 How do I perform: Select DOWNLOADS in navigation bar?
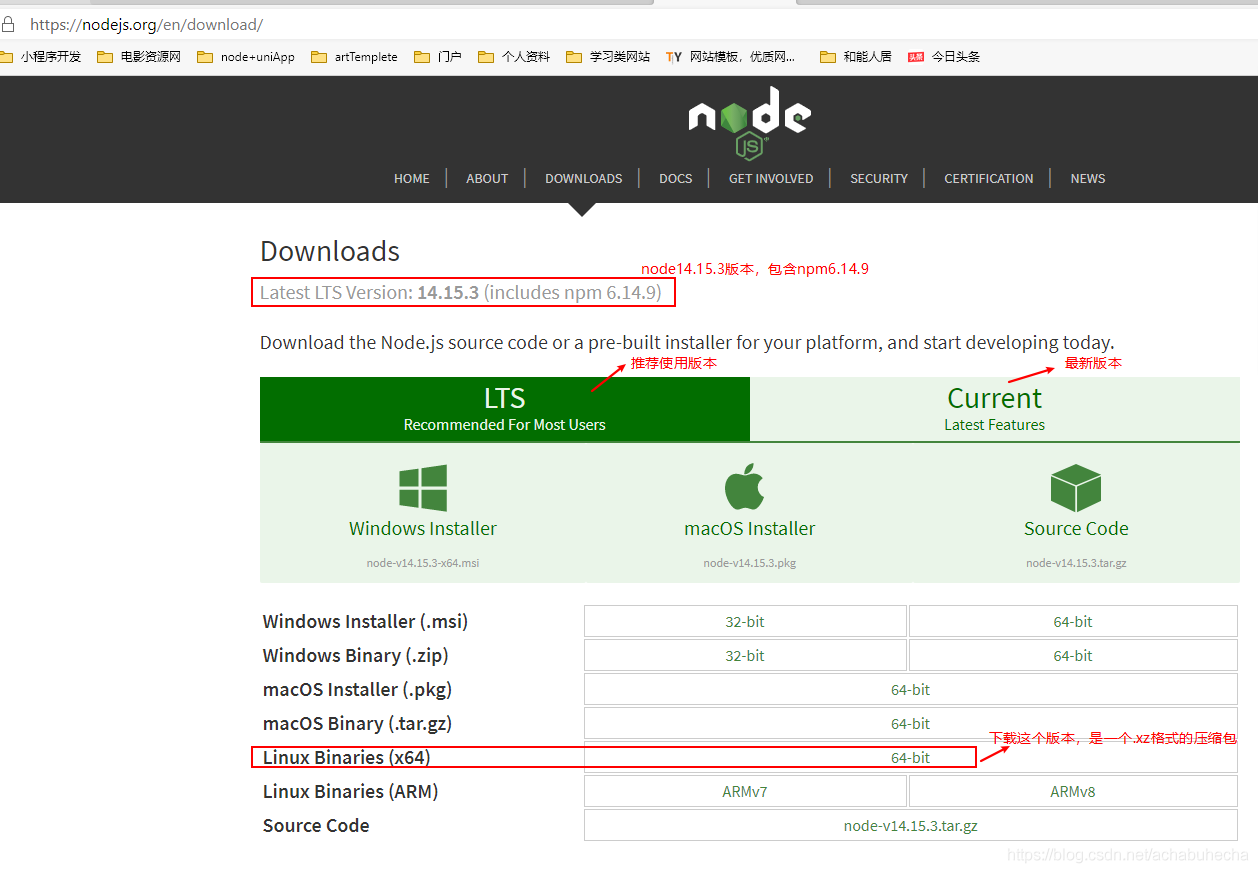pyautogui.click(x=584, y=178)
